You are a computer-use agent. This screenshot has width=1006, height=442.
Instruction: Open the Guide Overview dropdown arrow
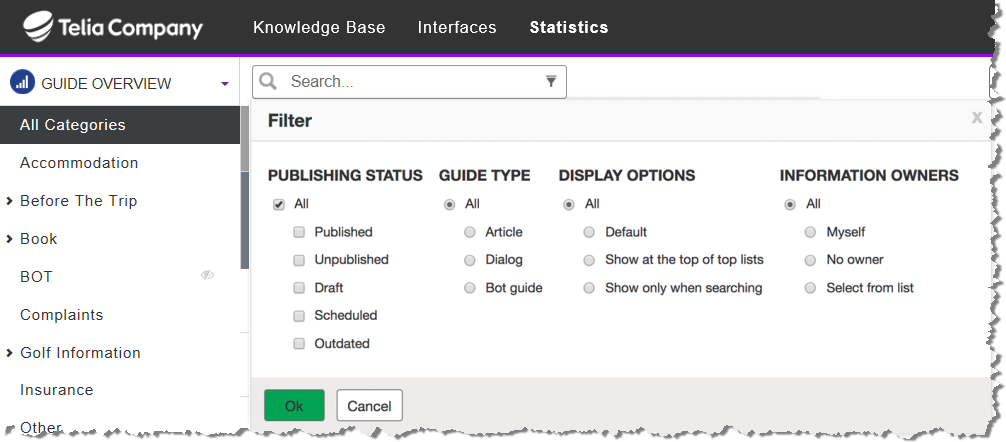coord(225,83)
